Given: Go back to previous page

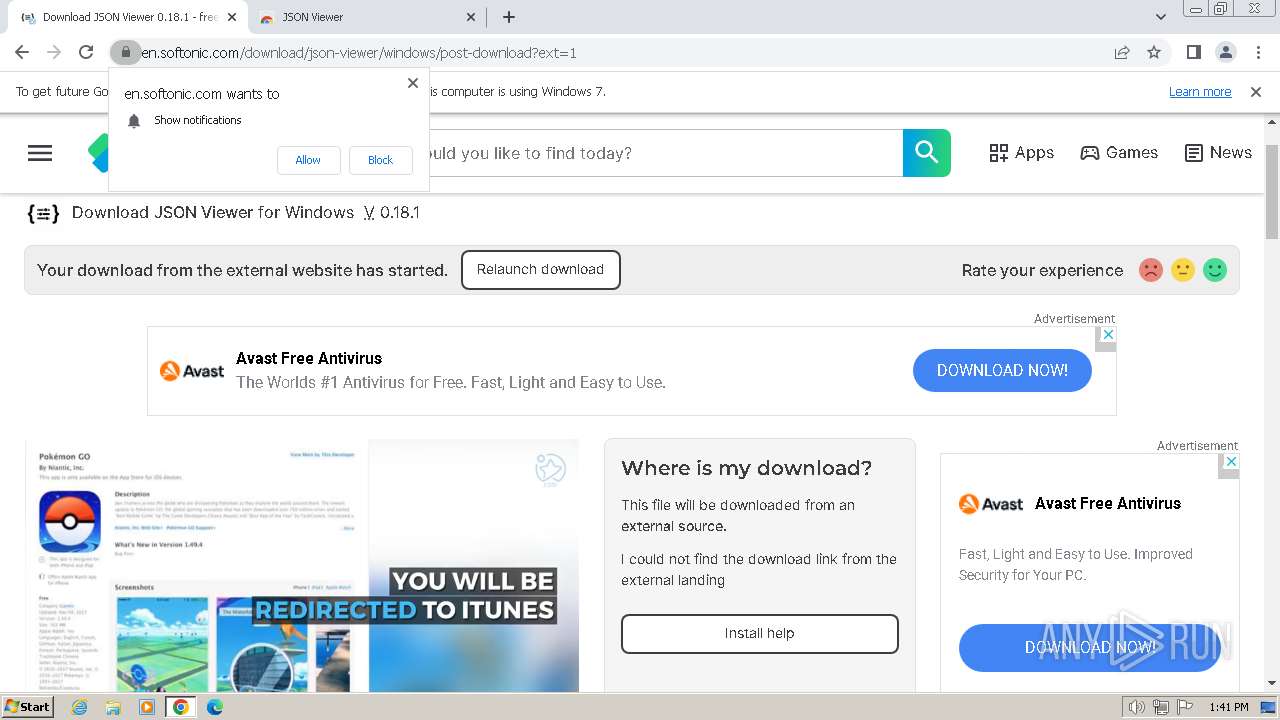Looking at the screenshot, I should click(x=22, y=52).
